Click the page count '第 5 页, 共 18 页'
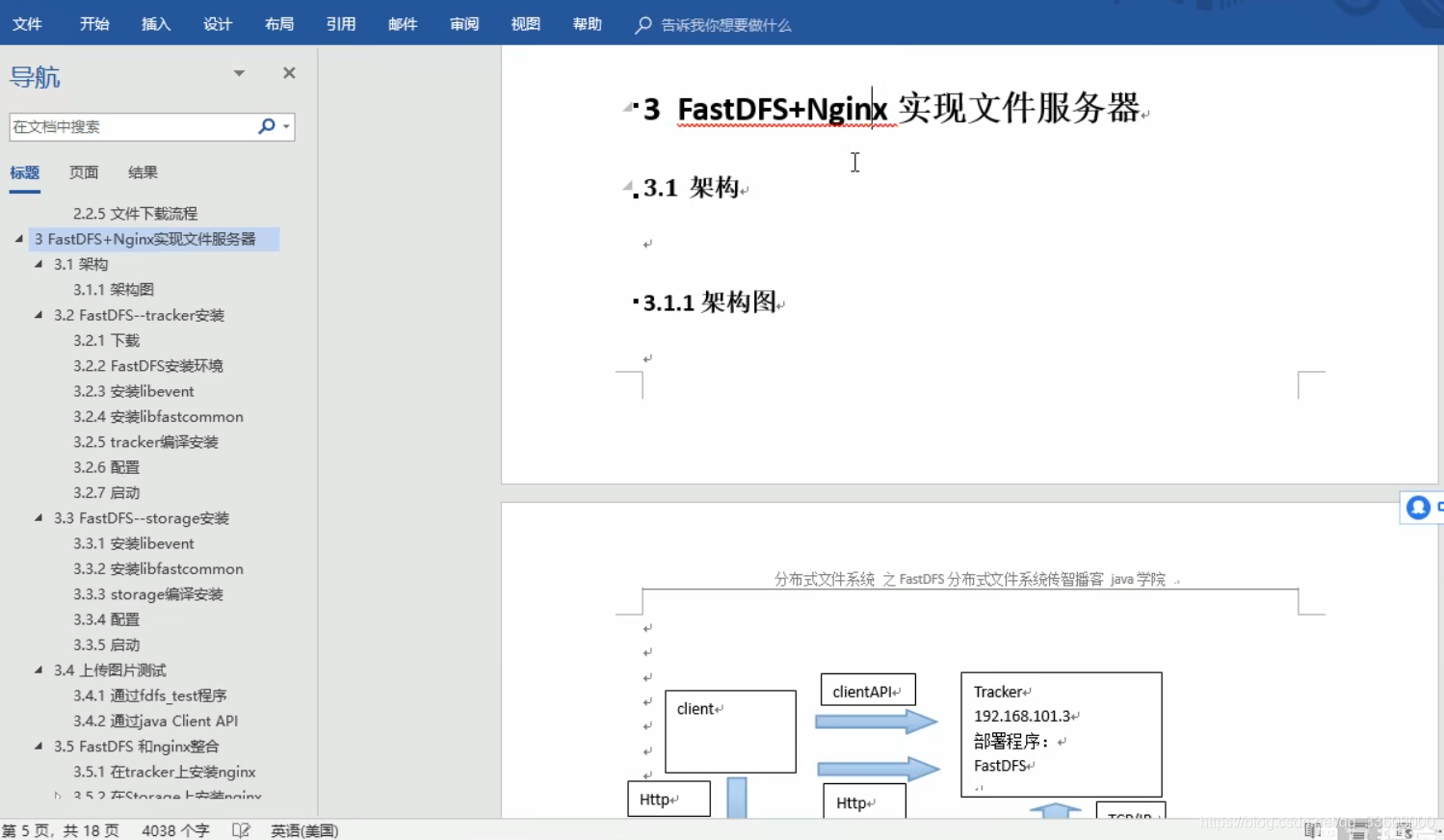Screen dimensions: 1444x840 pos(61,830)
